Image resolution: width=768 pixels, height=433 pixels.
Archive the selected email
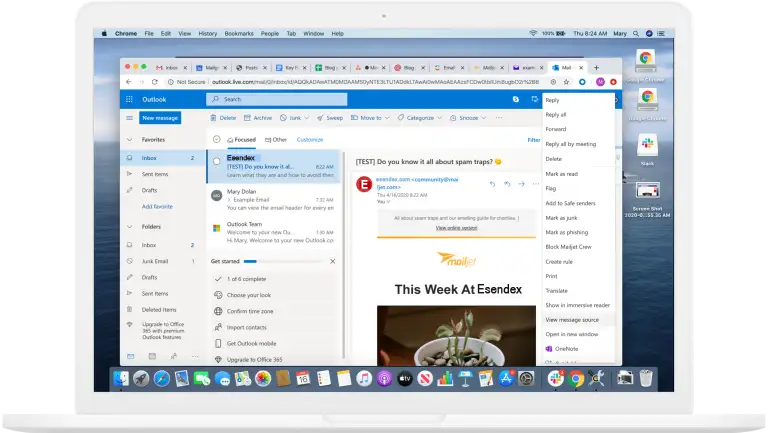tap(258, 118)
